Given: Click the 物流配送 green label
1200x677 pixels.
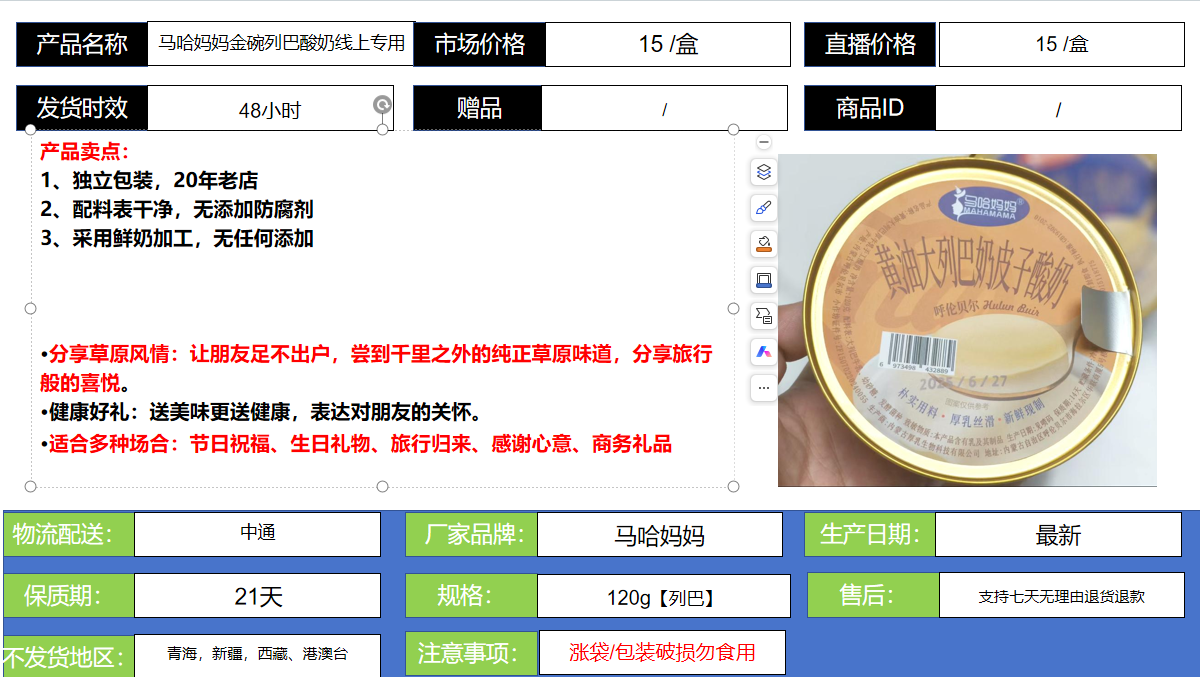Looking at the screenshot, I should click(x=68, y=534).
